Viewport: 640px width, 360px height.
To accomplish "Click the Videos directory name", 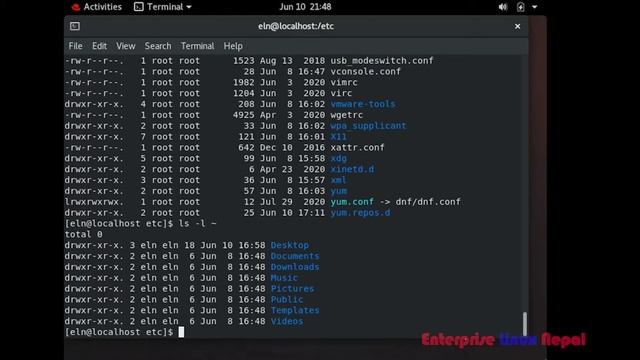I will [287, 321].
